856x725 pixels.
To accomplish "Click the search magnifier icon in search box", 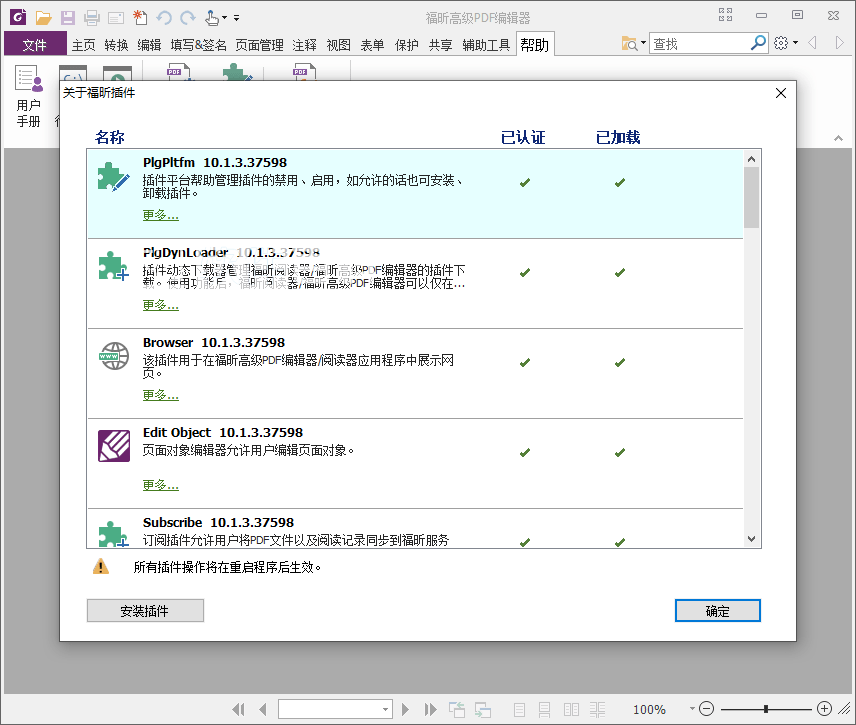I will [x=758, y=43].
